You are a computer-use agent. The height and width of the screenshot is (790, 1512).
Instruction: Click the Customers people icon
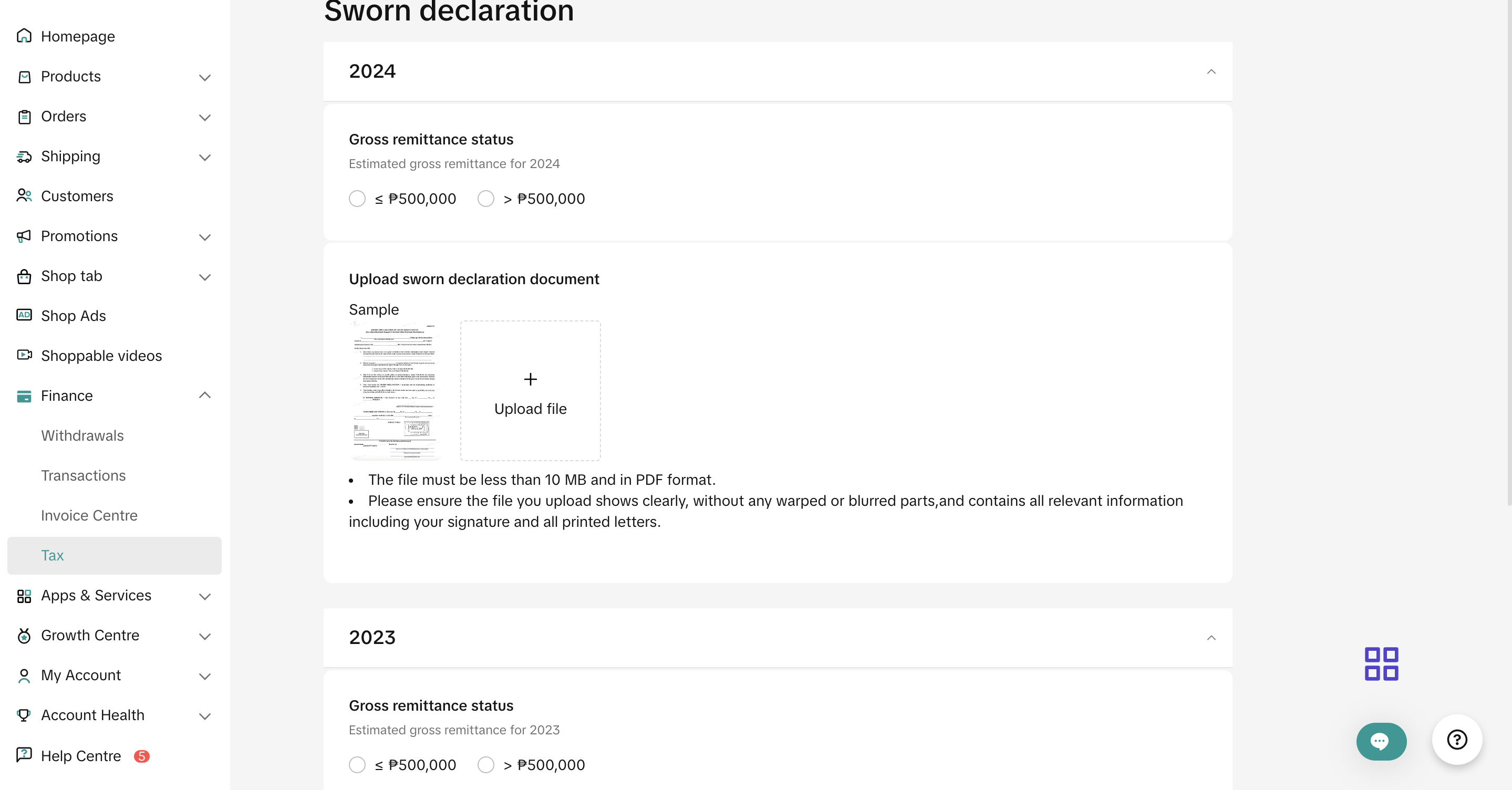(24, 196)
